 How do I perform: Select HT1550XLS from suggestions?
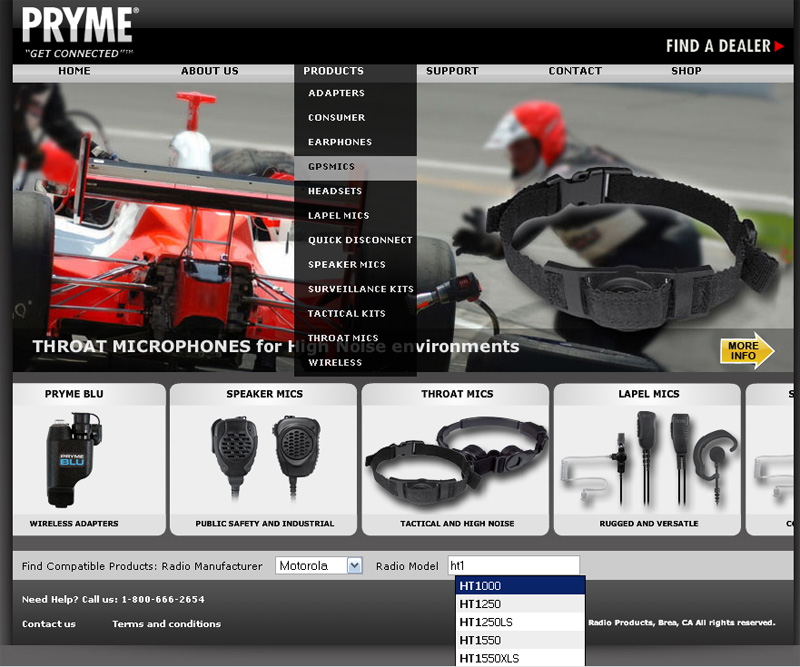[520, 658]
